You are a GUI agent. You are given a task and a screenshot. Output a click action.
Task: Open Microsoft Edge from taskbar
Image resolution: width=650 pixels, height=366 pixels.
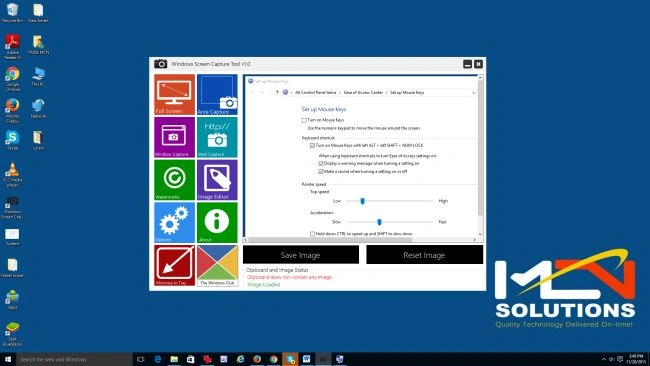(x=158, y=359)
